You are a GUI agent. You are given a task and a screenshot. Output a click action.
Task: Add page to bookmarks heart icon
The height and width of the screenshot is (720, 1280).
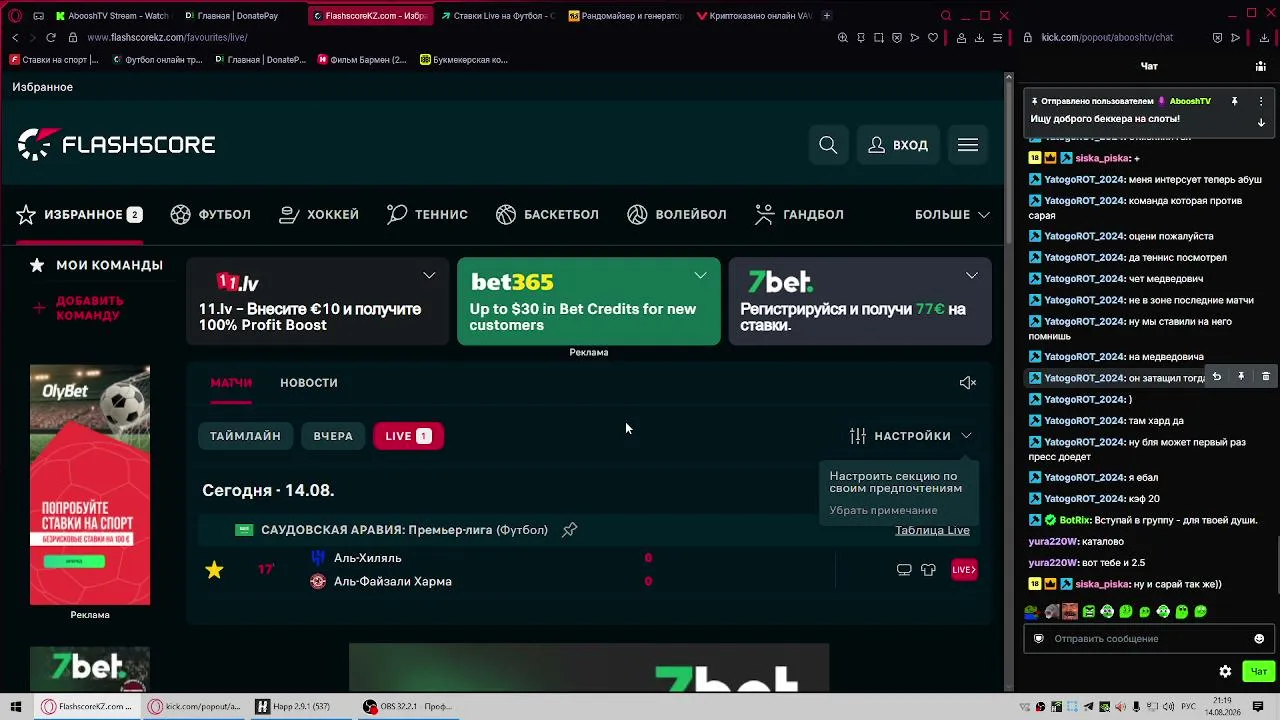coord(933,38)
